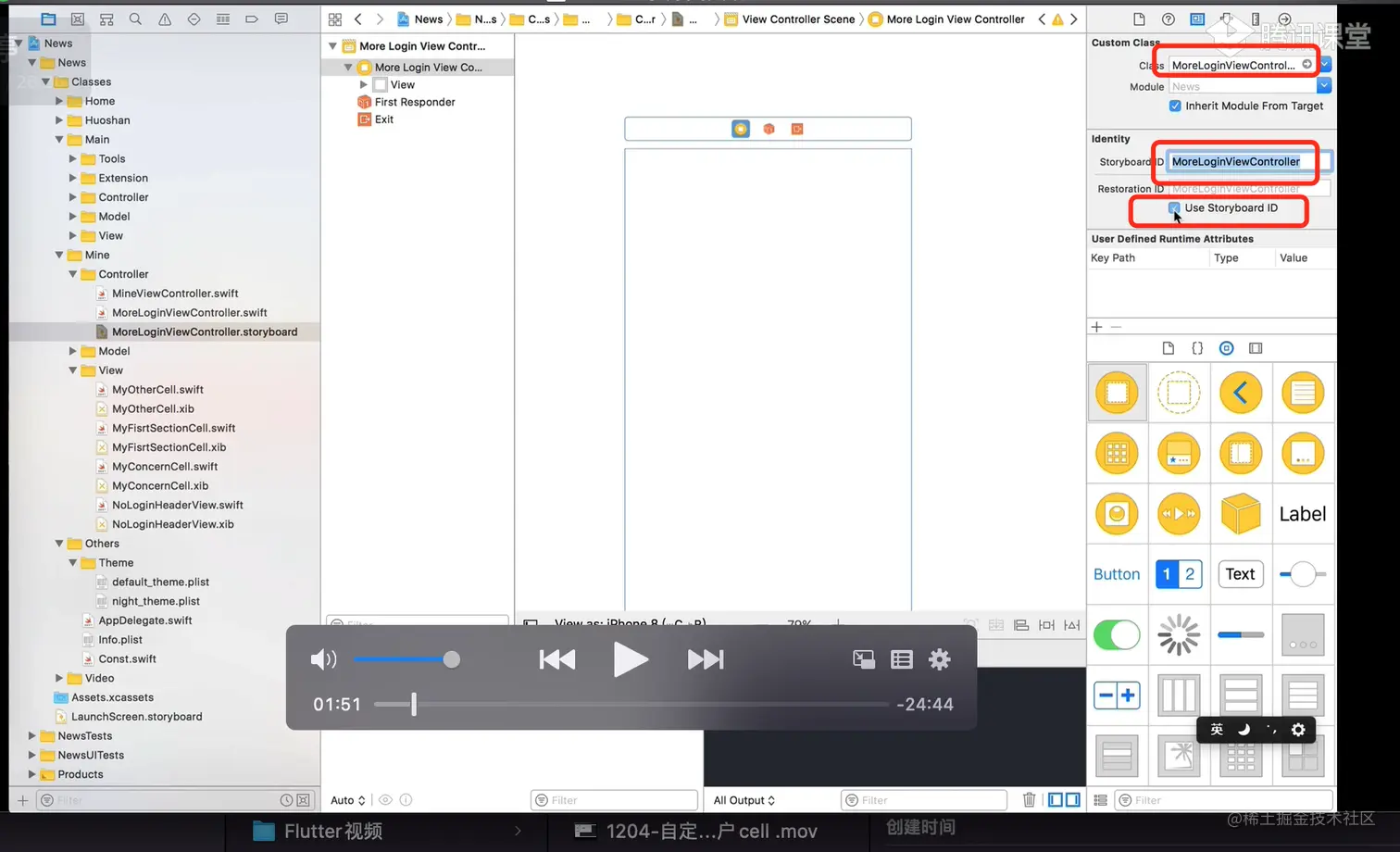Open the Source Control navigator
The width and height of the screenshot is (1400, 852).
coord(78,19)
